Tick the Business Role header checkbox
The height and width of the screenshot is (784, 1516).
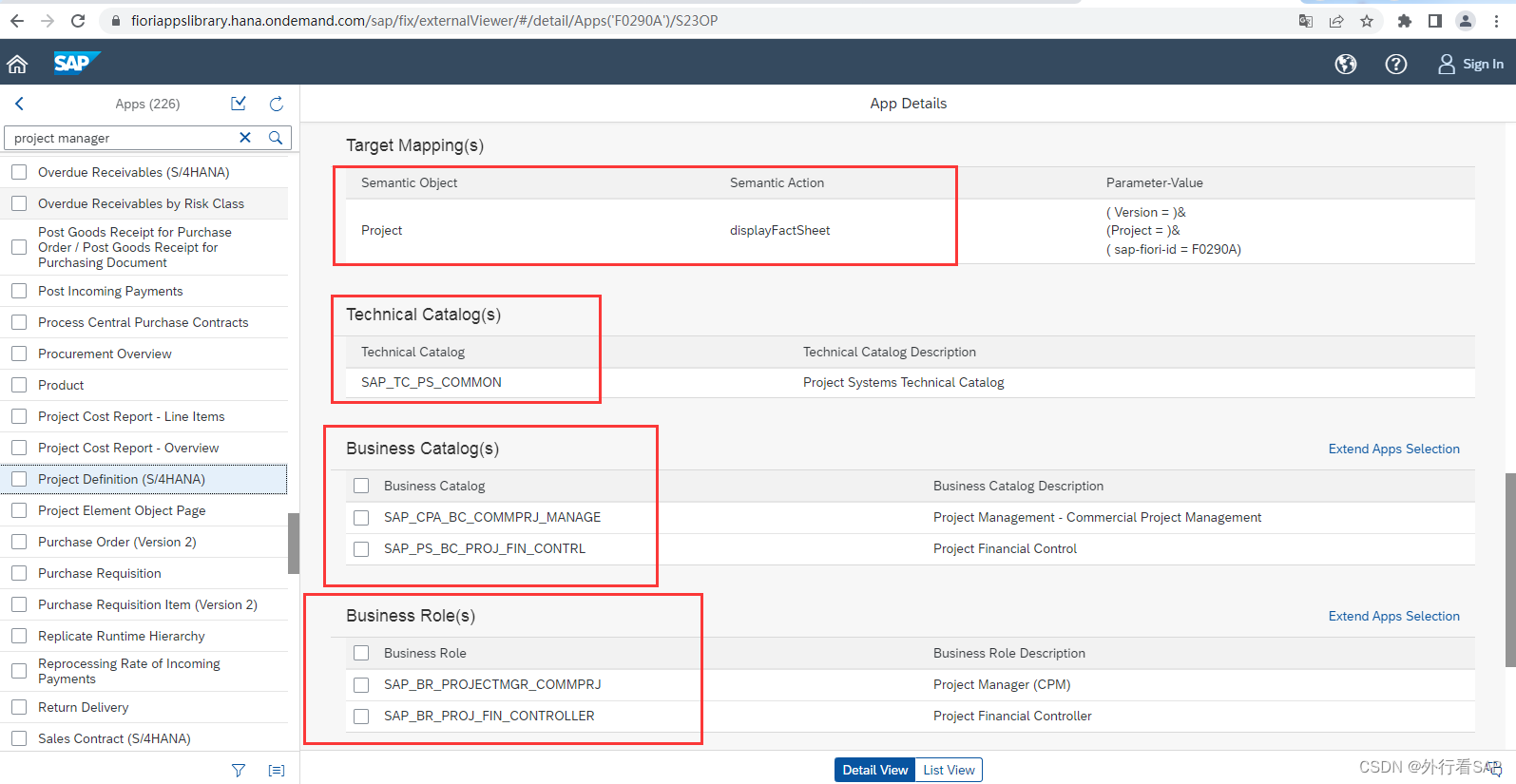tap(361, 653)
